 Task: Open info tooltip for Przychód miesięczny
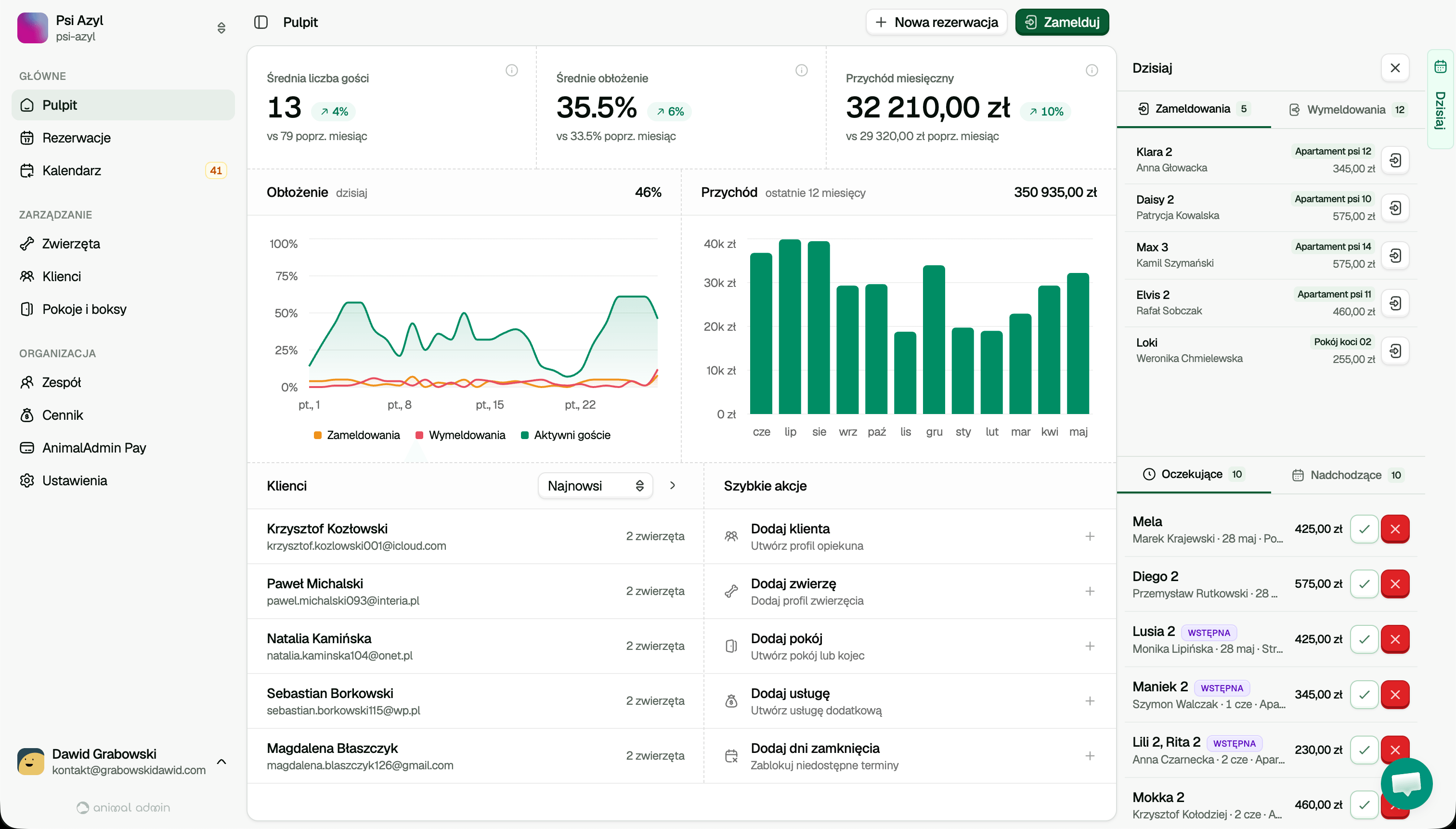pyautogui.click(x=1091, y=70)
